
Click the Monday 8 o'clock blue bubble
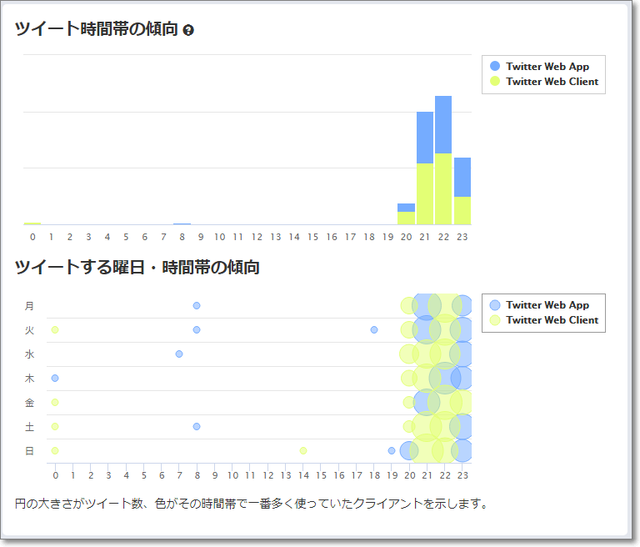pyautogui.click(x=197, y=305)
